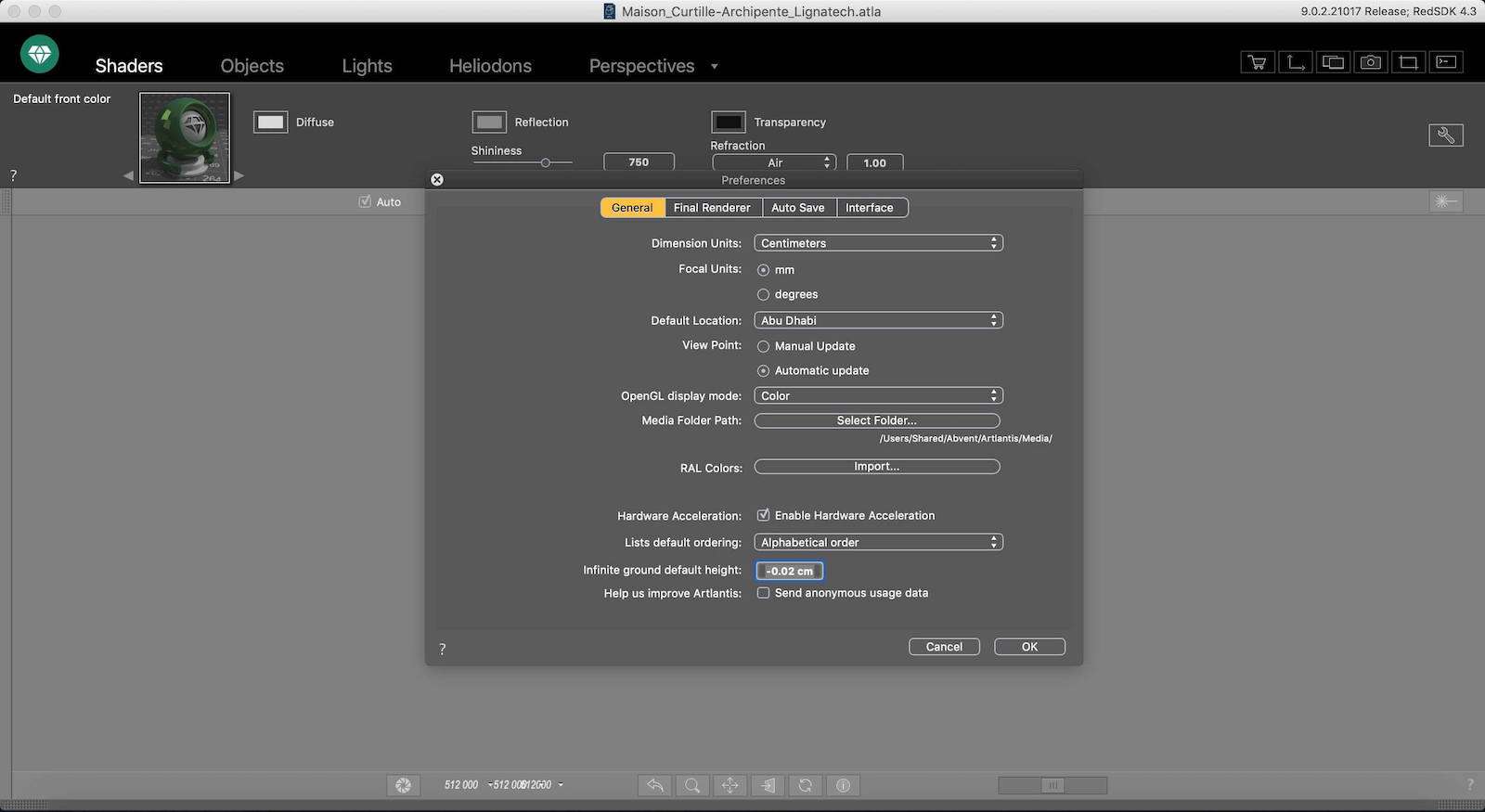Open the overlapping windows view icon

1334,62
